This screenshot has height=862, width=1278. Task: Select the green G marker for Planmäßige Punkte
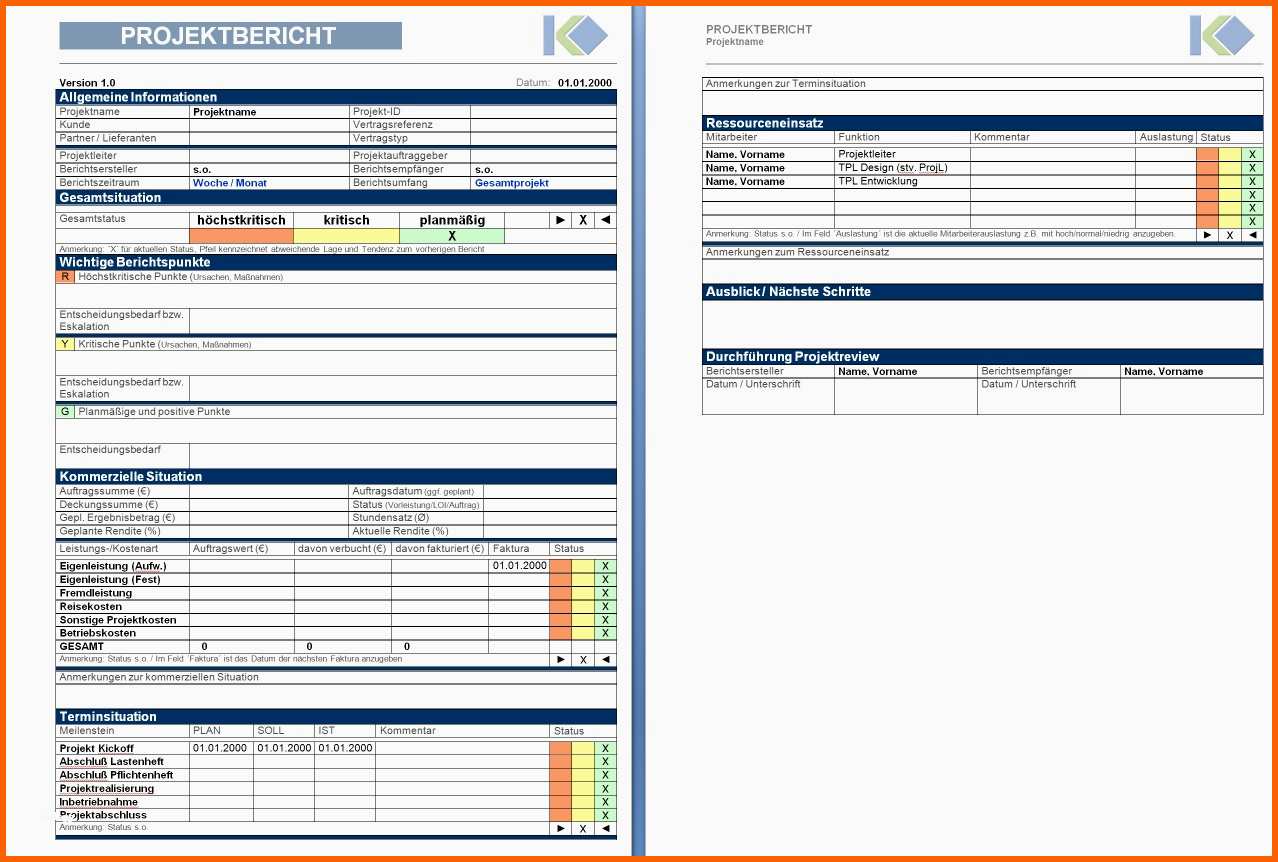[65, 411]
